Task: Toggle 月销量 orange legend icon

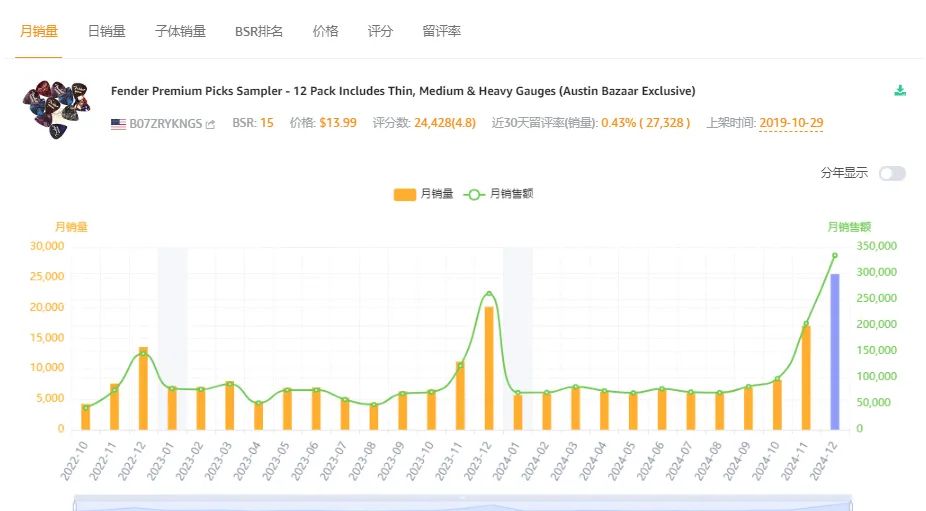Action: (405, 194)
